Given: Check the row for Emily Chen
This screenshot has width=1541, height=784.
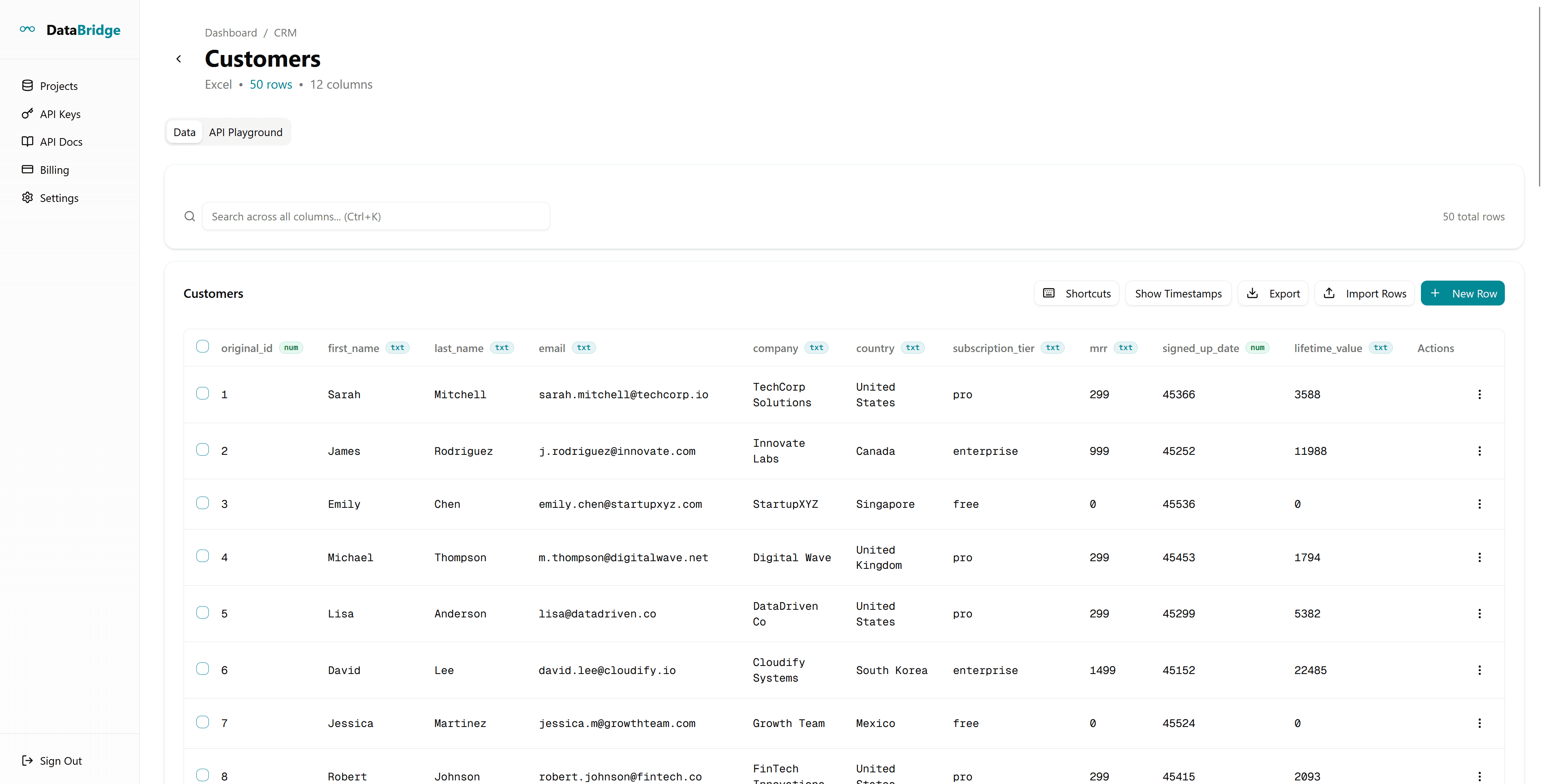Looking at the screenshot, I should click(203, 503).
